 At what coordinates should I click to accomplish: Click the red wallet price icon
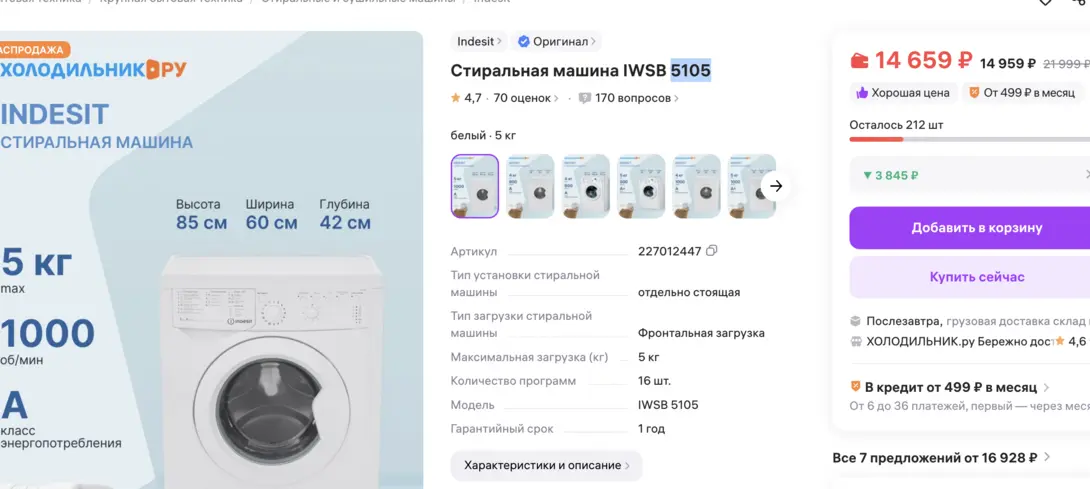click(x=859, y=61)
